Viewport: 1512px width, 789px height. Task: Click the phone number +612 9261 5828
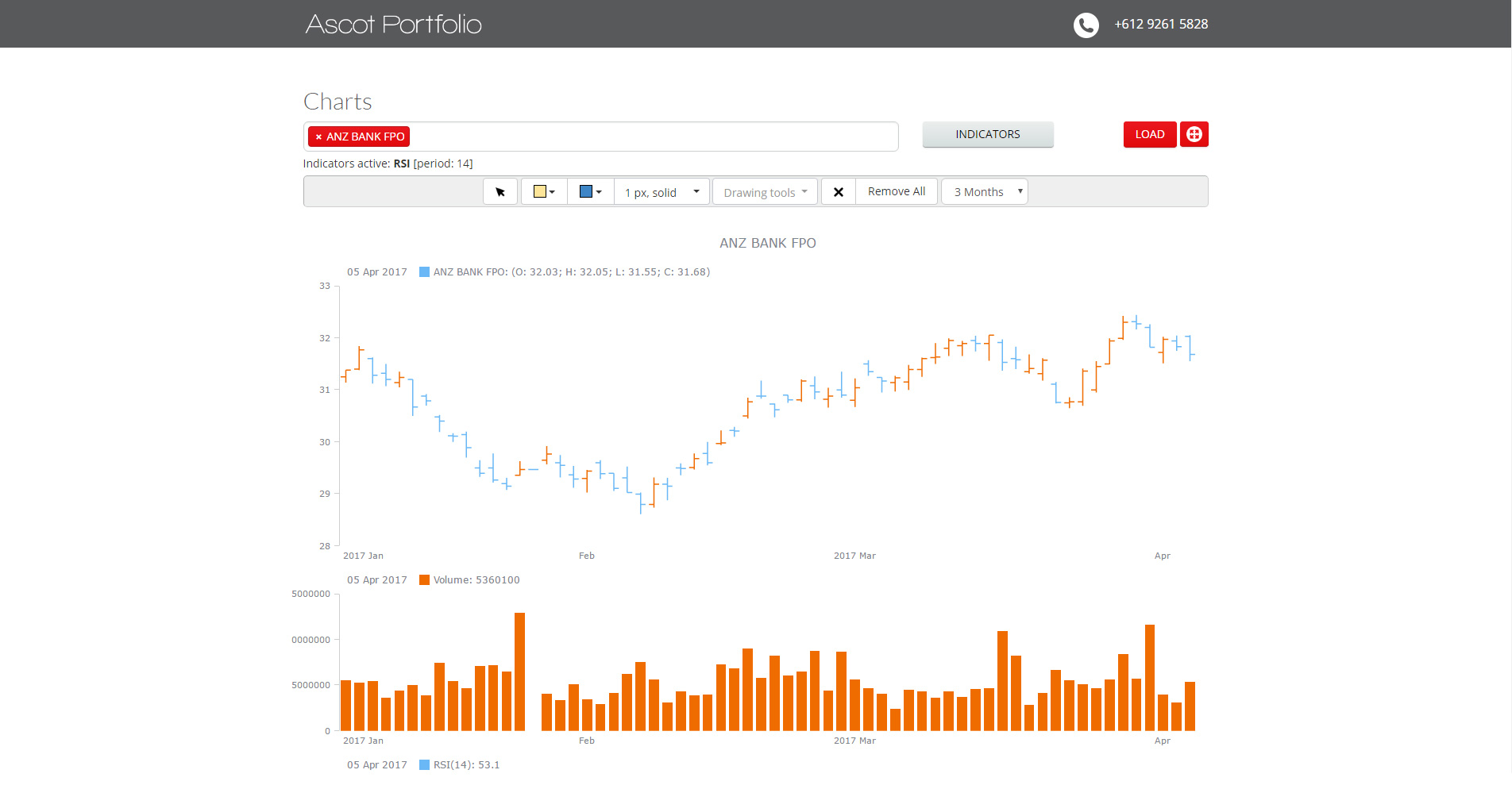click(1161, 25)
